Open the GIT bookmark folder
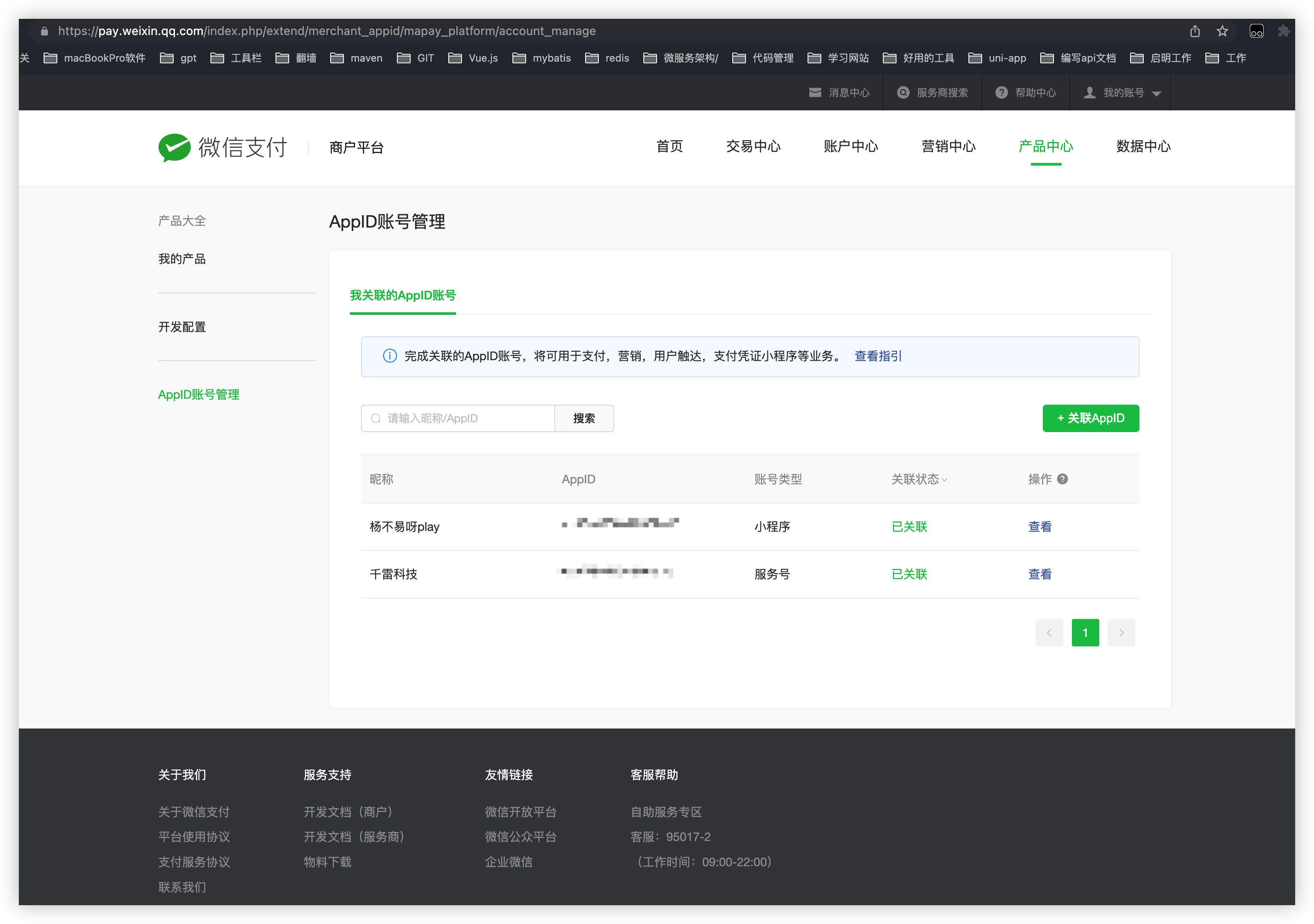1314x924 pixels. 415,58
